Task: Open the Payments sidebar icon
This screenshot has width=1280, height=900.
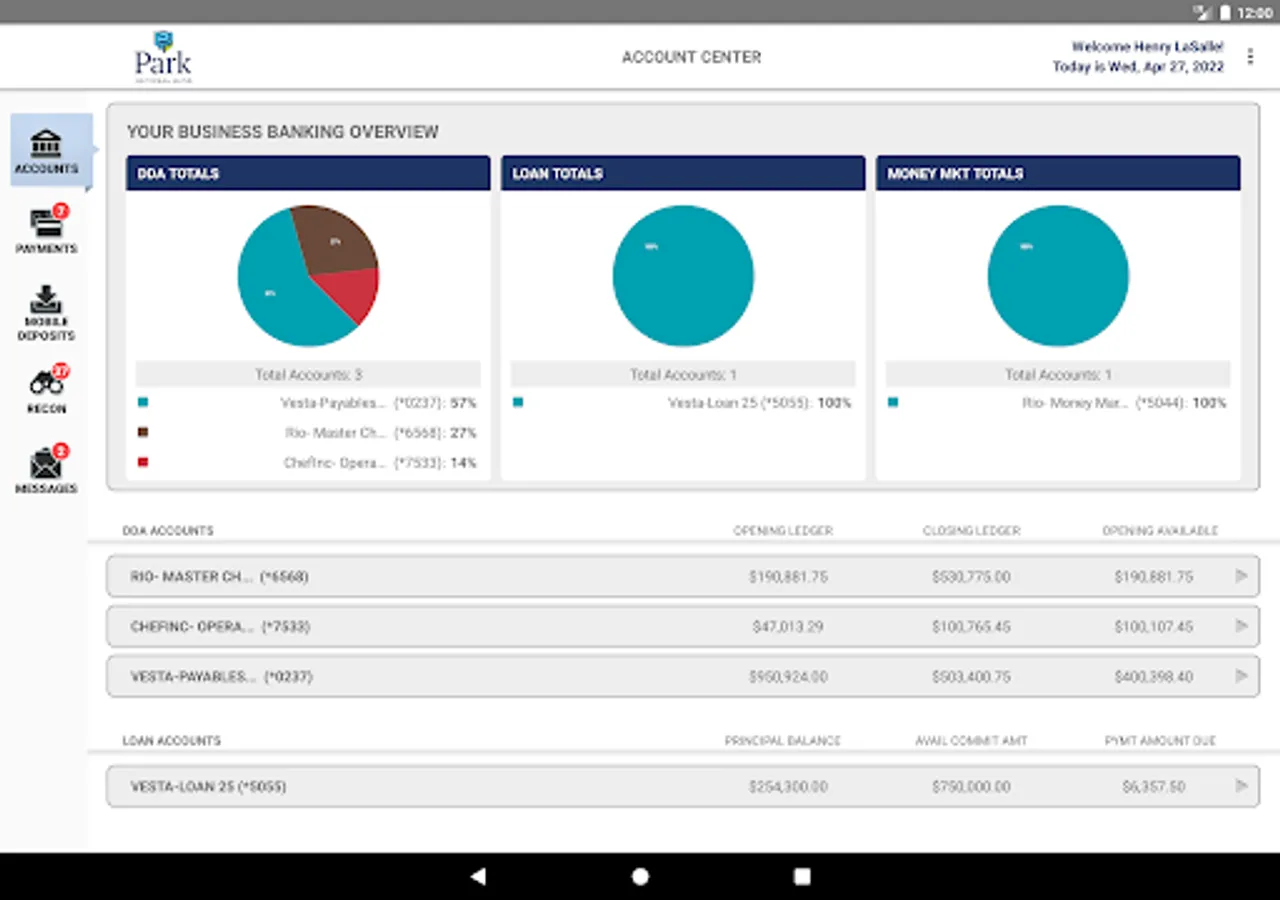Action: coord(47,230)
